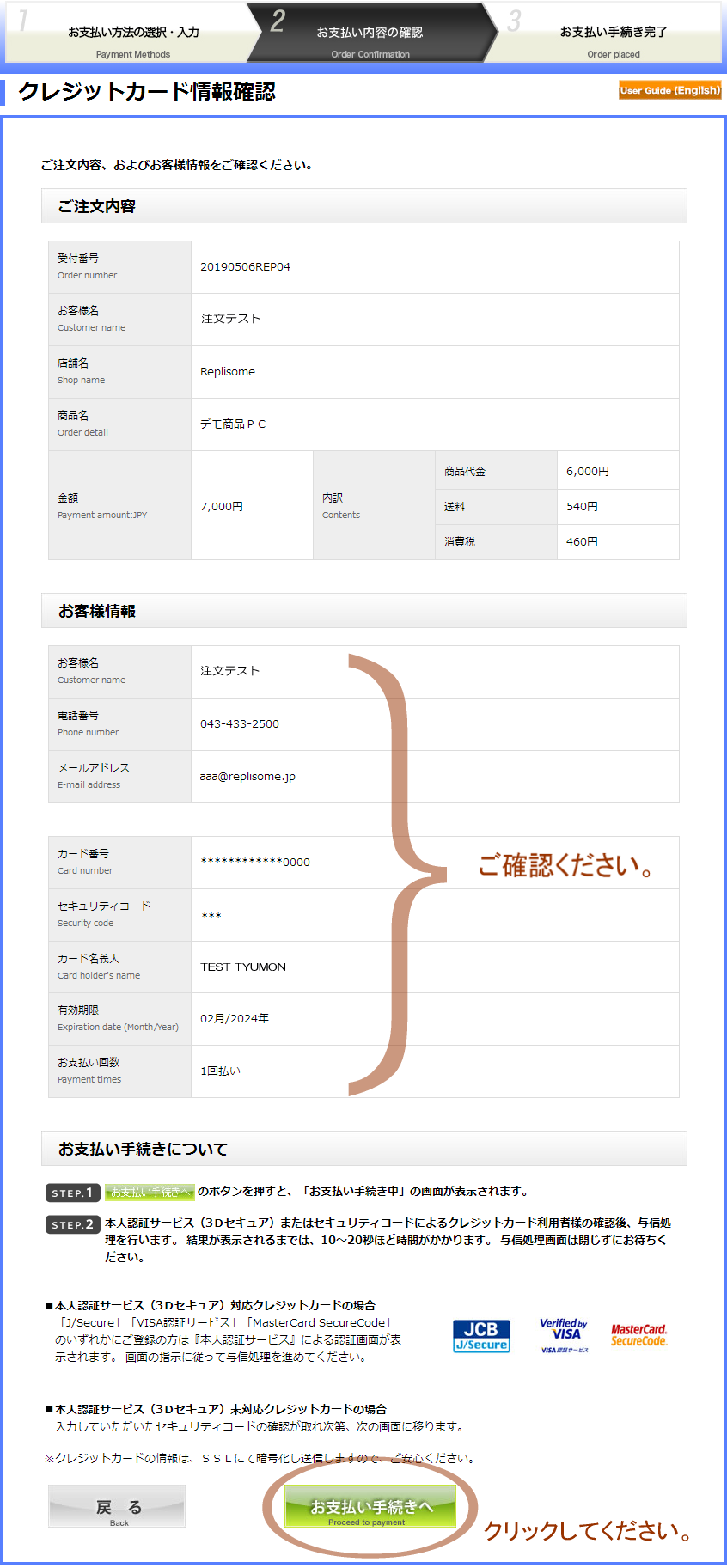Open the User Guide (English)
Image resolution: width=727 pixels, height=1568 pixels.
669,90
